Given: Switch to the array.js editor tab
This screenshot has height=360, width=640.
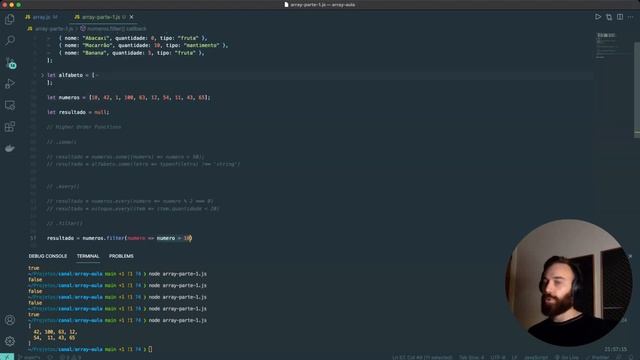Looking at the screenshot, I should [x=41, y=17].
